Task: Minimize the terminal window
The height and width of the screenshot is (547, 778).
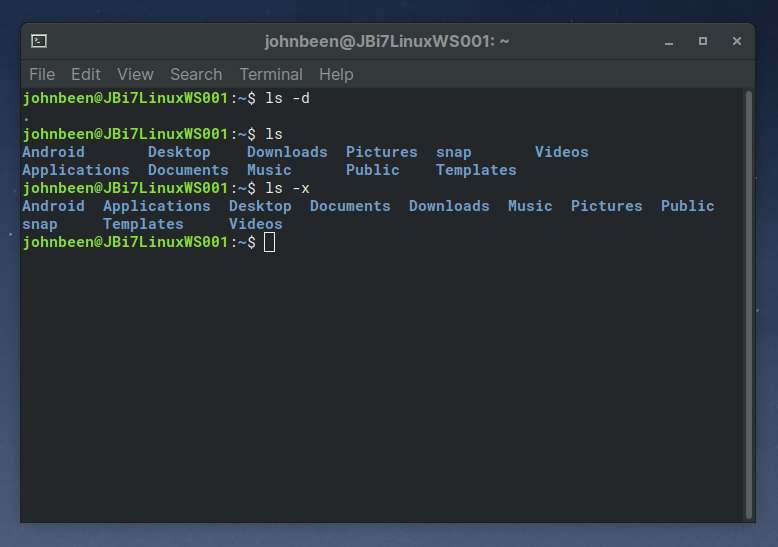Action: coord(669,42)
